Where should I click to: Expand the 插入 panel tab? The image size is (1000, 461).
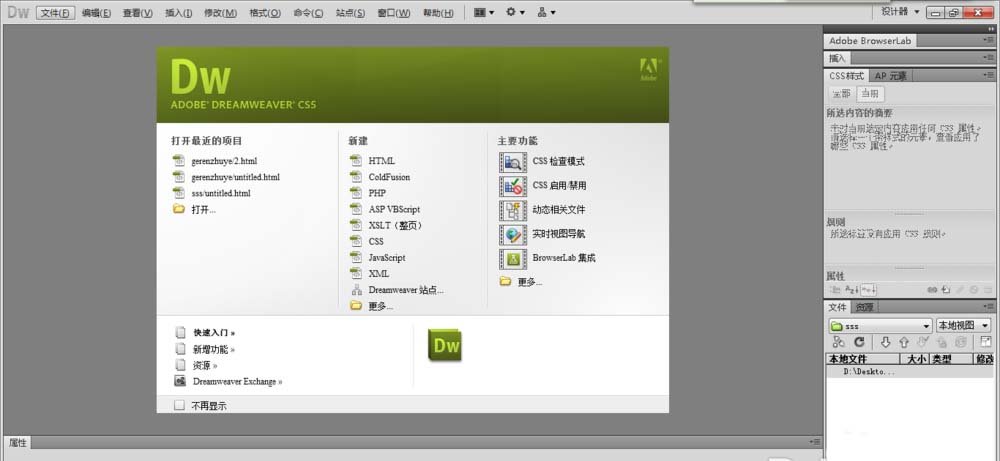point(837,58)
